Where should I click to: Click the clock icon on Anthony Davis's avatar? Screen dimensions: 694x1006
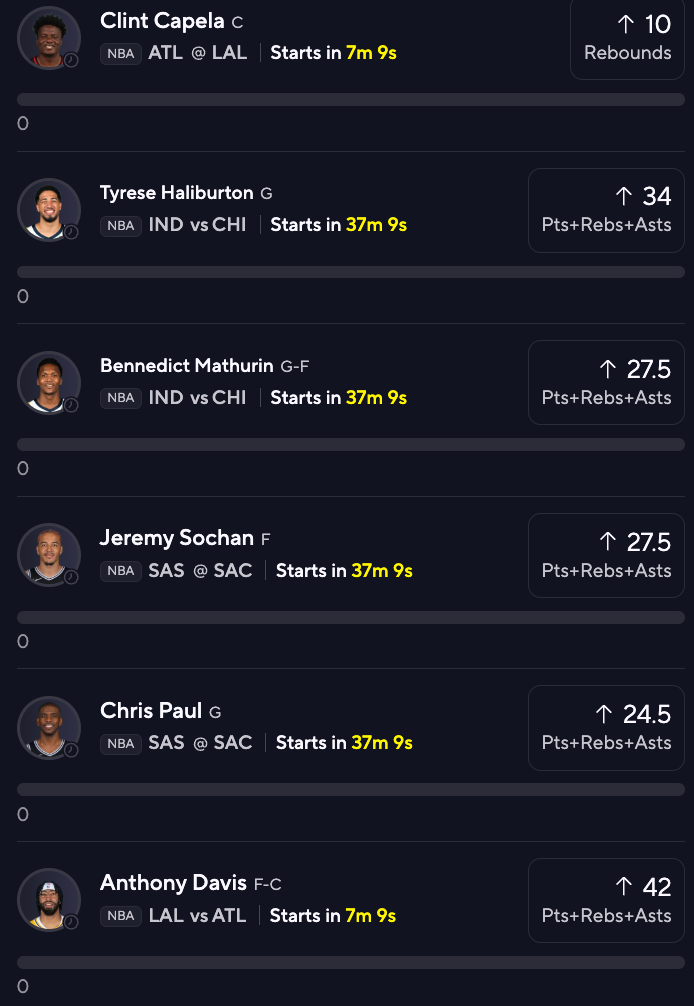point(71,922)
